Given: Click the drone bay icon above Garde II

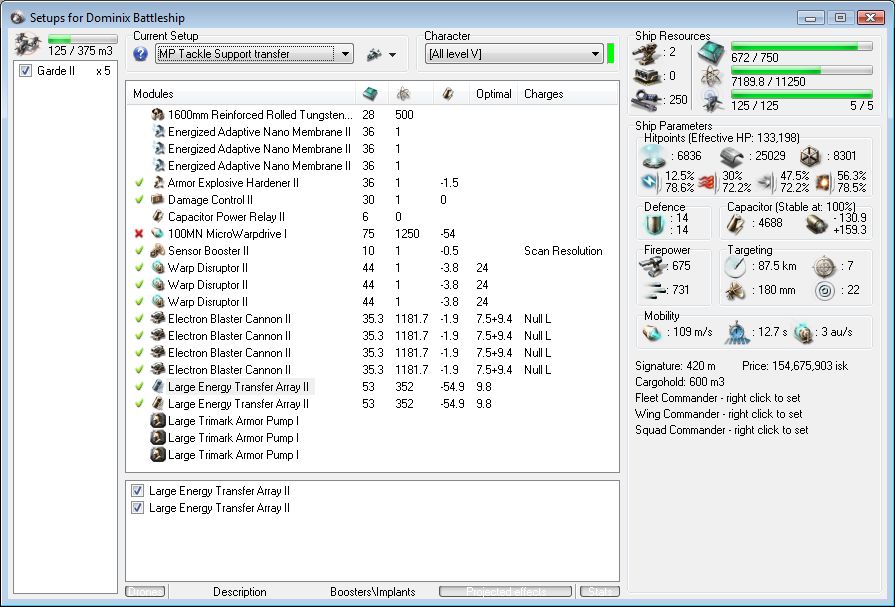Looking at the screenshot, I should pyautogui.click(x=28, y=43).
